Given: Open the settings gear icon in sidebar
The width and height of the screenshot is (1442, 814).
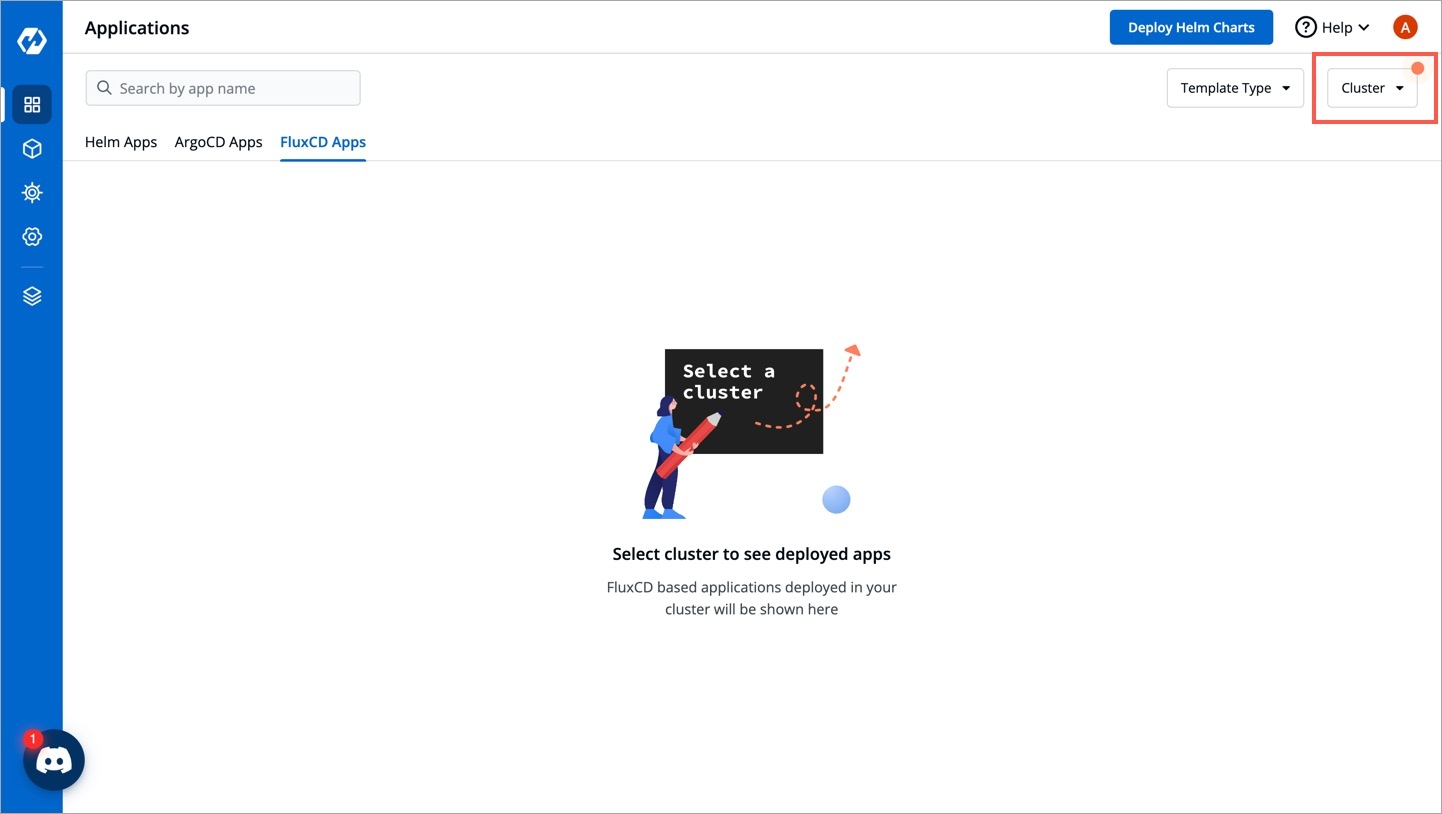Looking at the screenshot, I should (32, 237).
